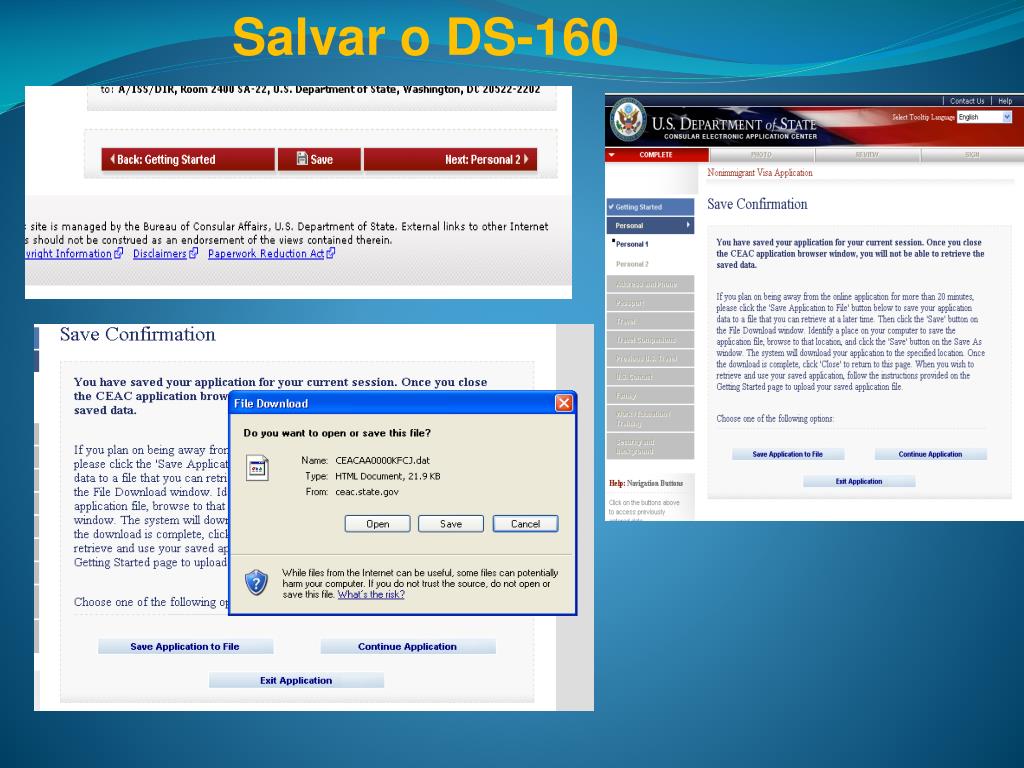Click Save Application to File beneath File Download dialog
This screenshot has width=1024, height=768.
pyautogui.click(x=185, y=647)
